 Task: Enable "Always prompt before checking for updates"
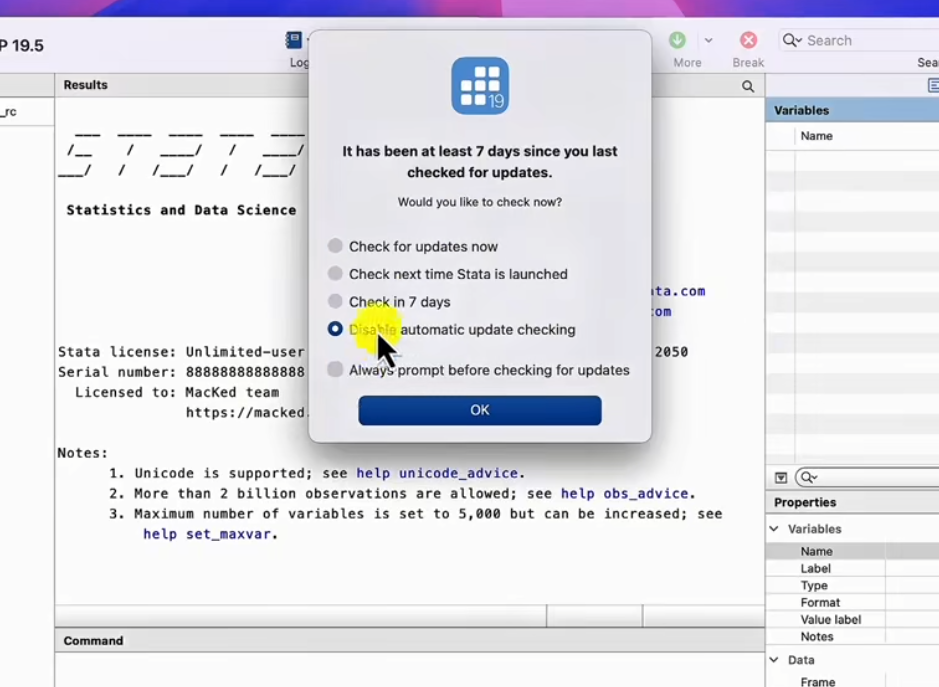coord(335,370)
